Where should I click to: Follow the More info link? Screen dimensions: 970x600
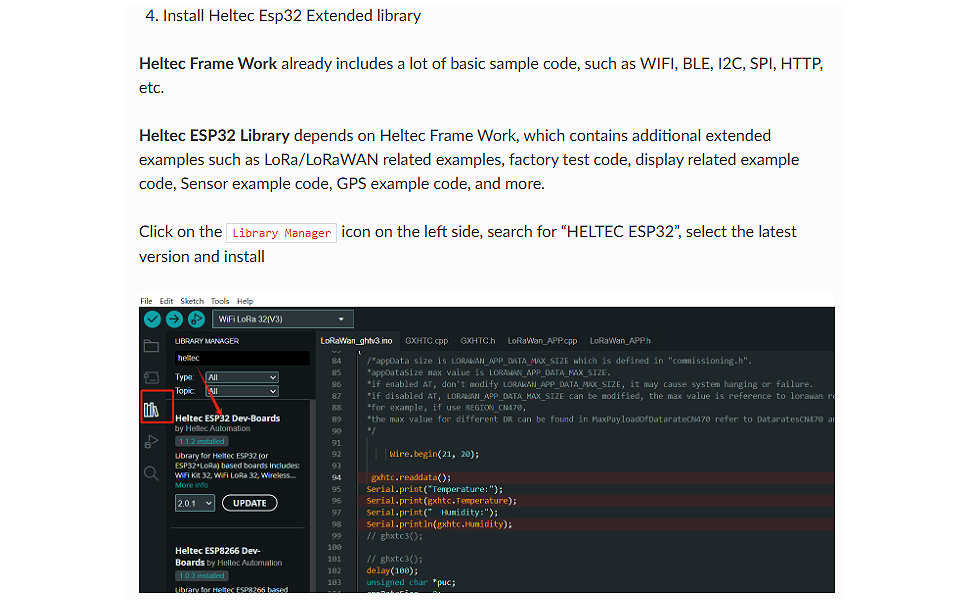(x=191, y=485)
